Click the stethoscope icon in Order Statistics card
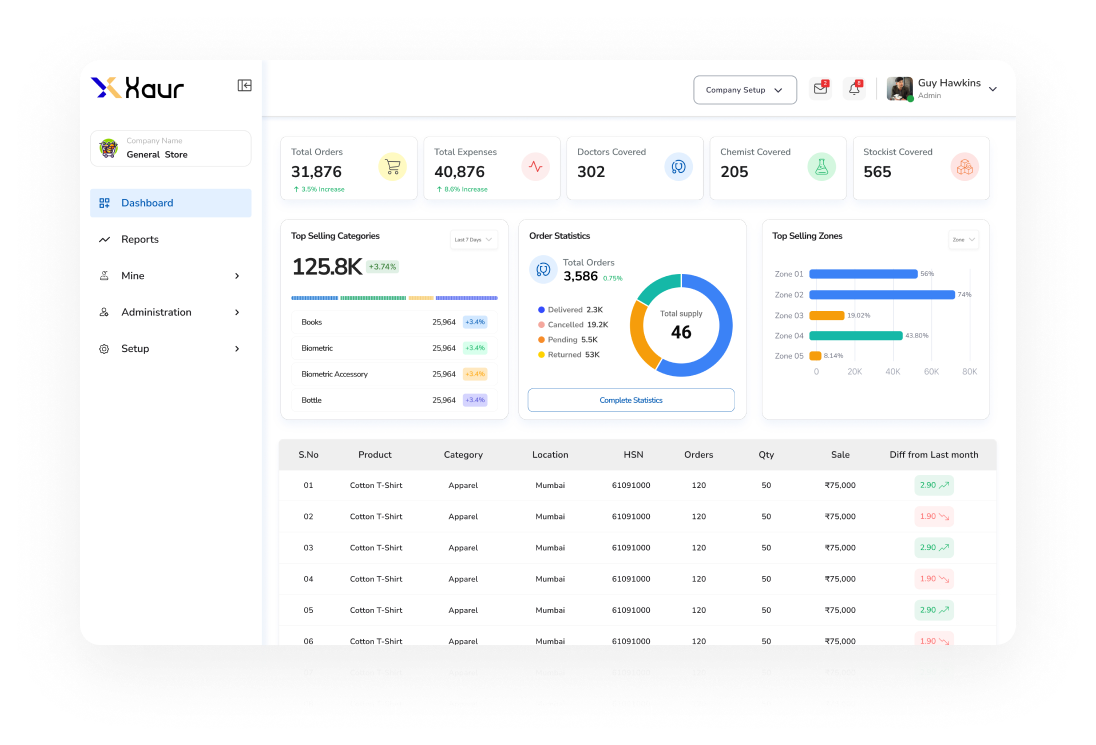The image size is (1096, 745). click(542, 269)
